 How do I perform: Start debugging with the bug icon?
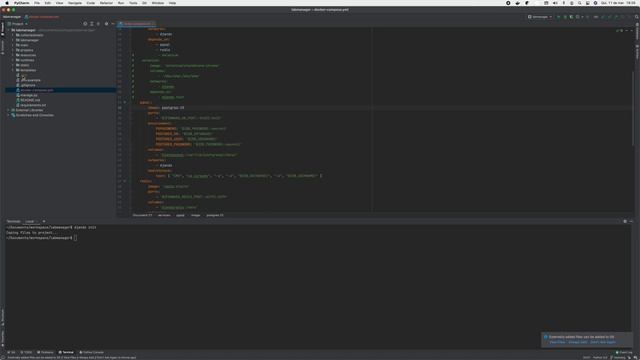[x=565, y=17]
